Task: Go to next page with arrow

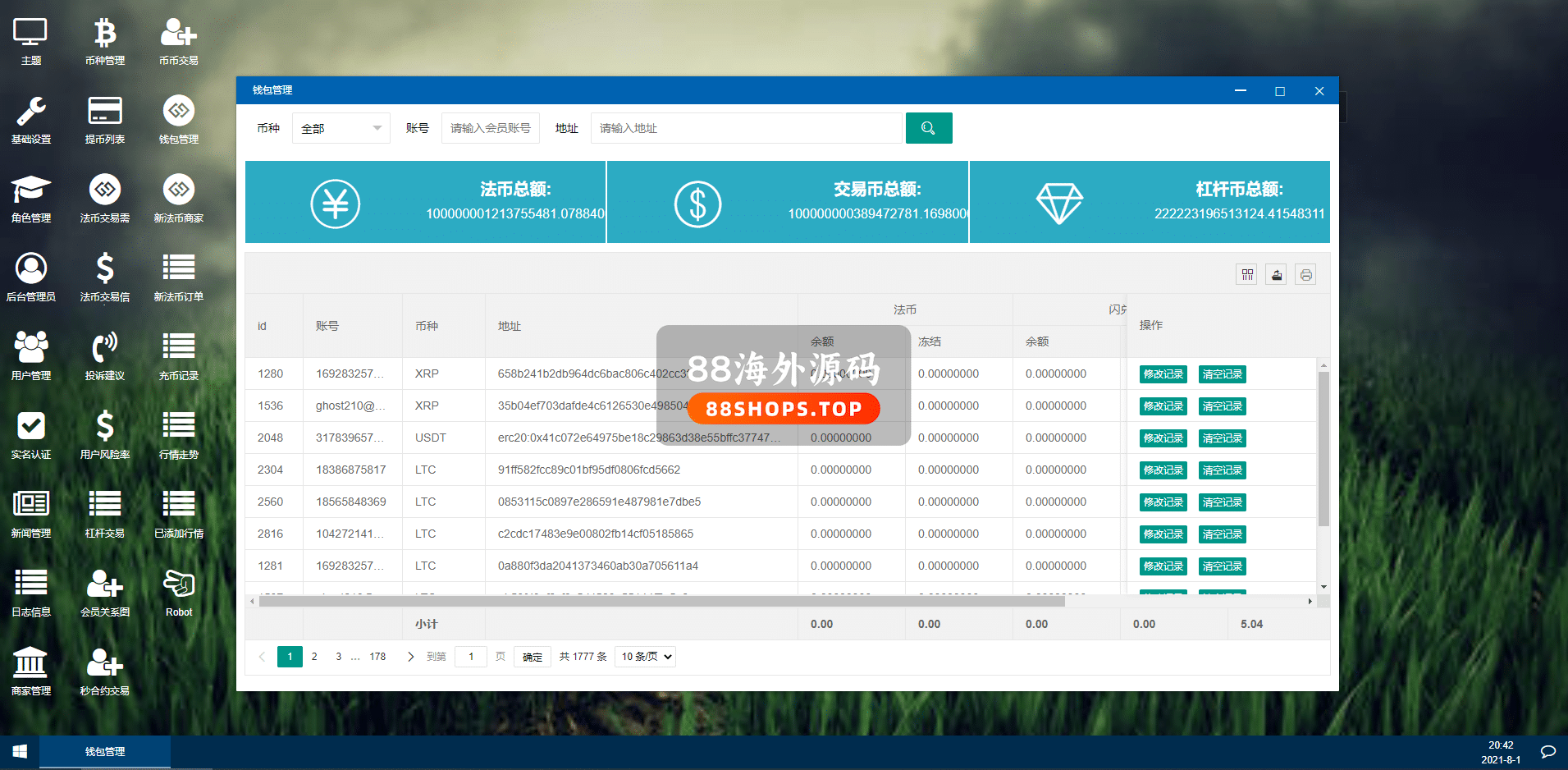Action: pyautogui.click(x=410, y=657)
